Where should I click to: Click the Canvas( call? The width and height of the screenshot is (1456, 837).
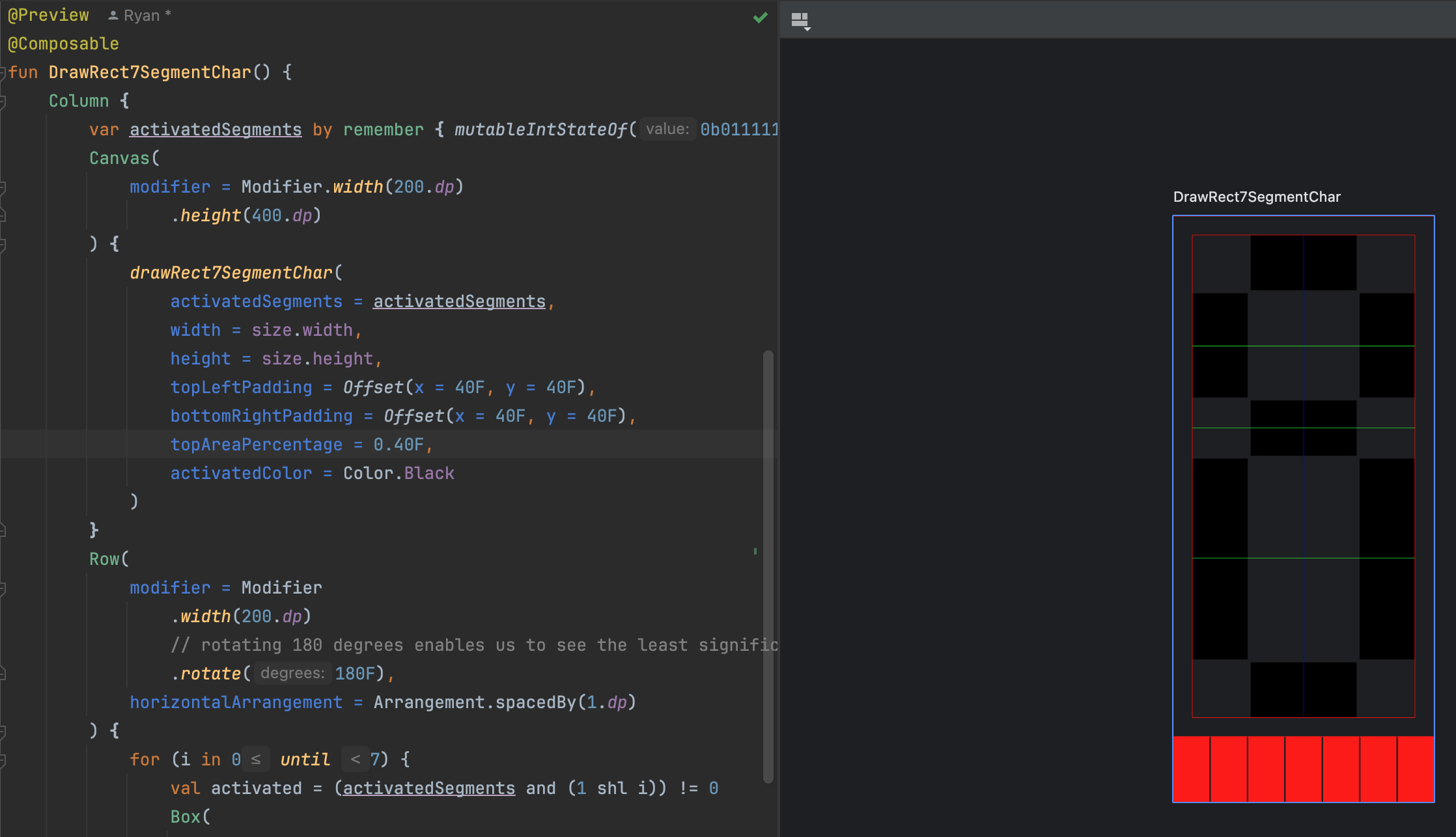point(124,158)
